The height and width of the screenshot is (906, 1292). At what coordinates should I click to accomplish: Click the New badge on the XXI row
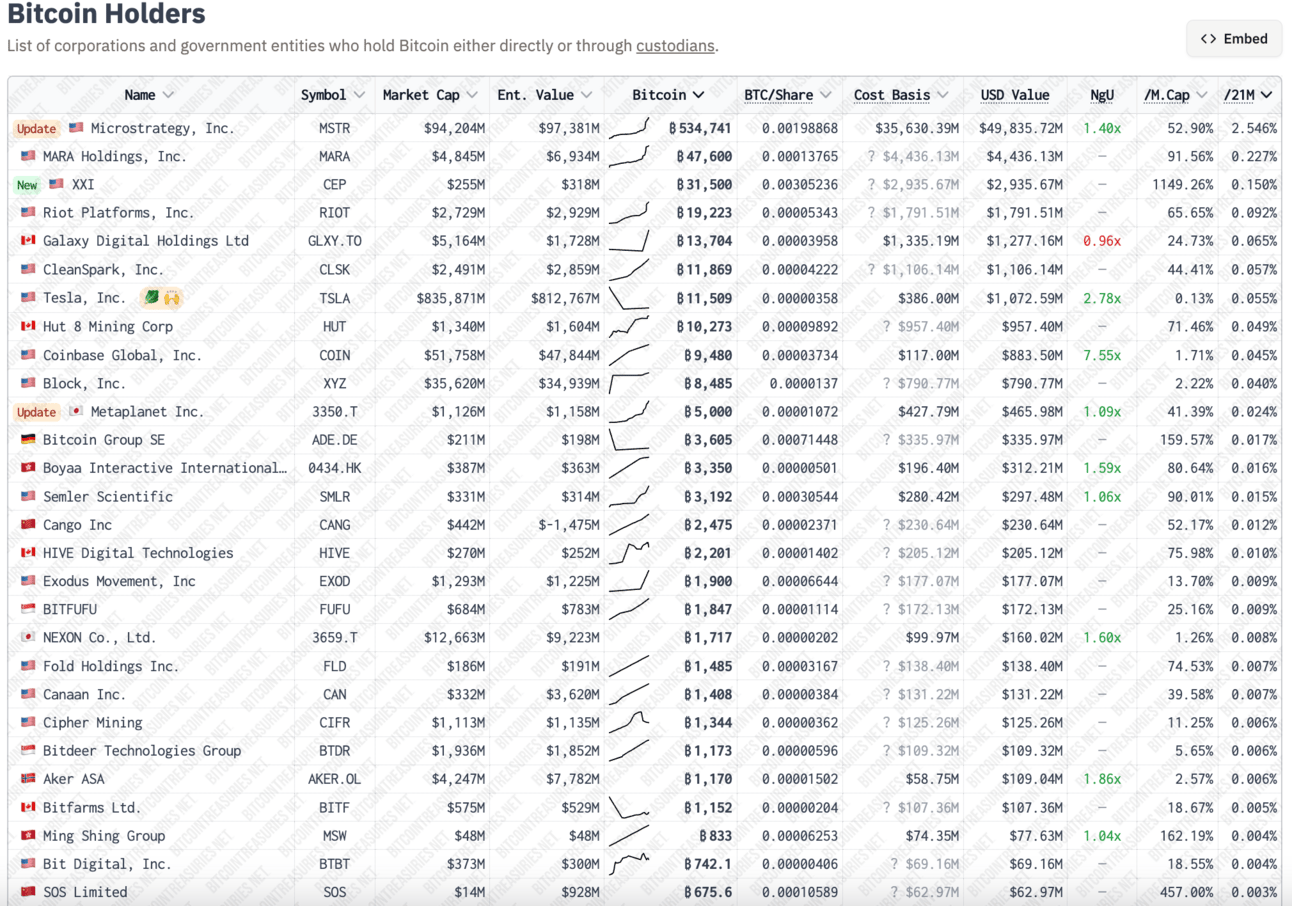click(x=27, y=185)
